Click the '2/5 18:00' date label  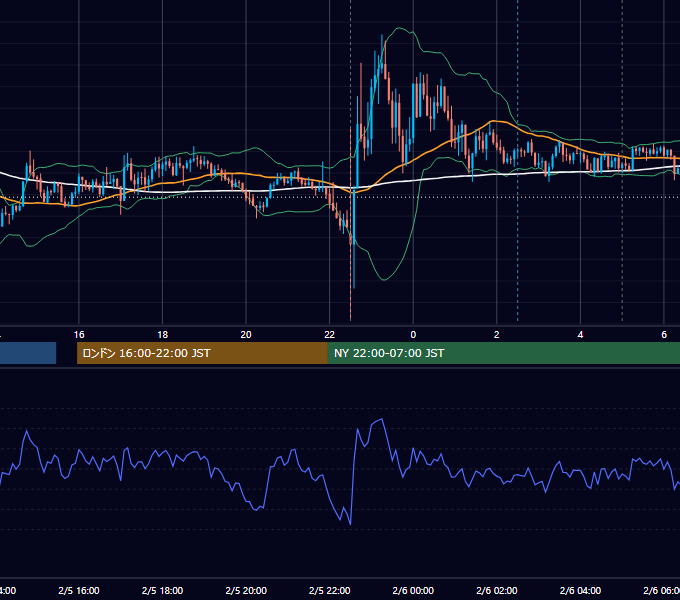[x=163, y=590]
